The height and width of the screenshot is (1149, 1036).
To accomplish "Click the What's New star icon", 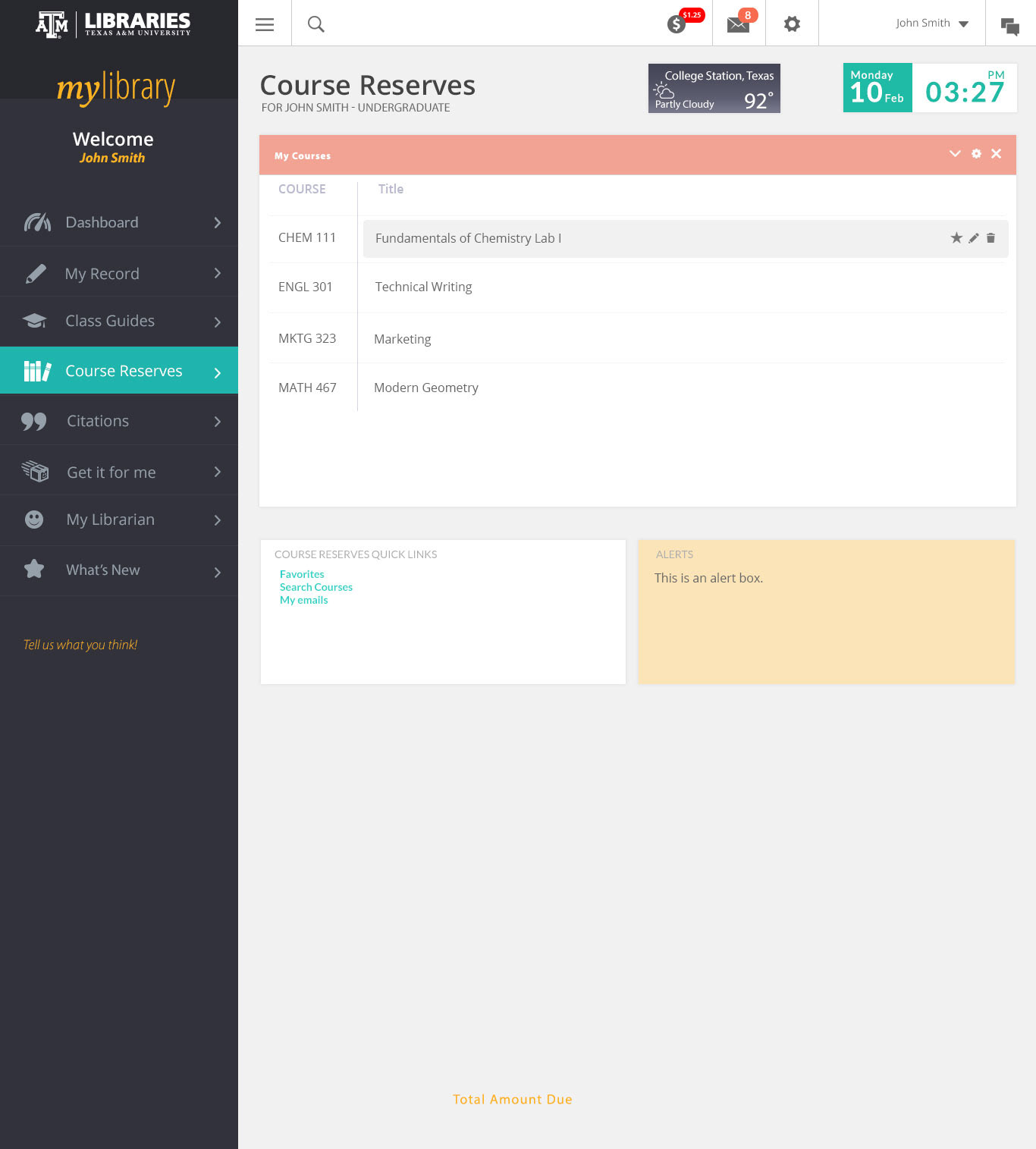I will pos(34,569).
